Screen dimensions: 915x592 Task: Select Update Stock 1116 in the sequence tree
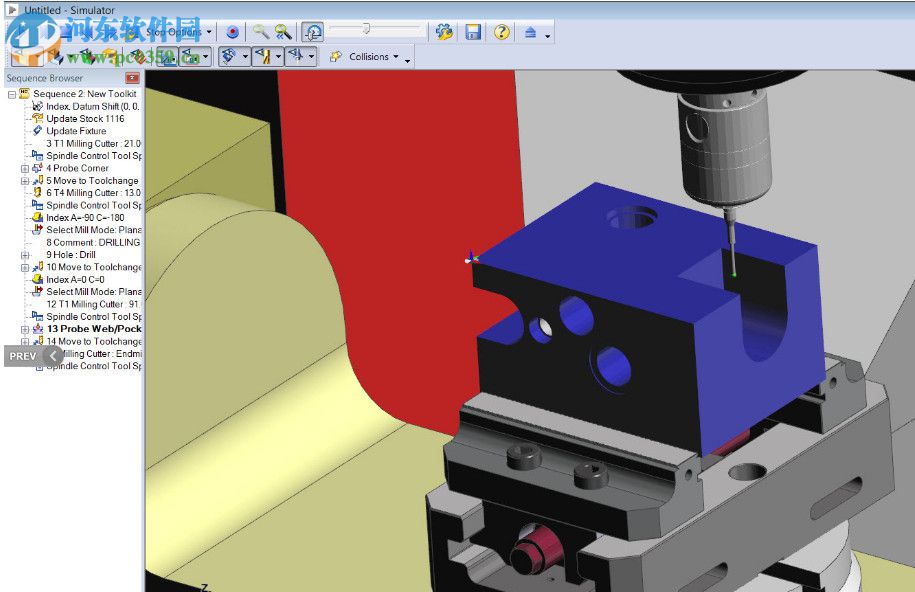(85, 119)
